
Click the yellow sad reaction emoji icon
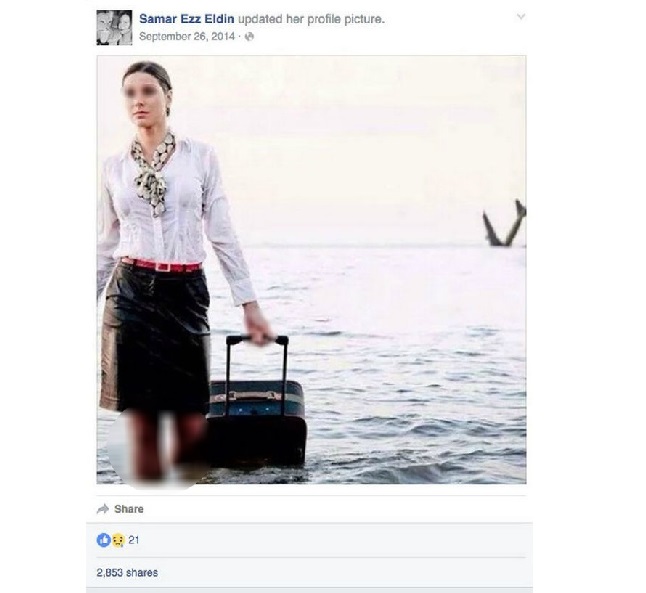pos(118,540)
